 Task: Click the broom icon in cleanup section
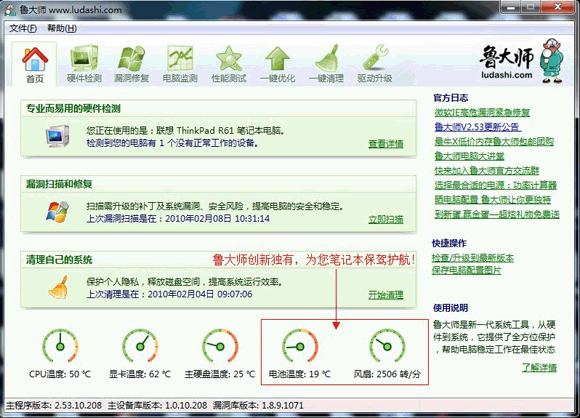[x=58, y=287]
